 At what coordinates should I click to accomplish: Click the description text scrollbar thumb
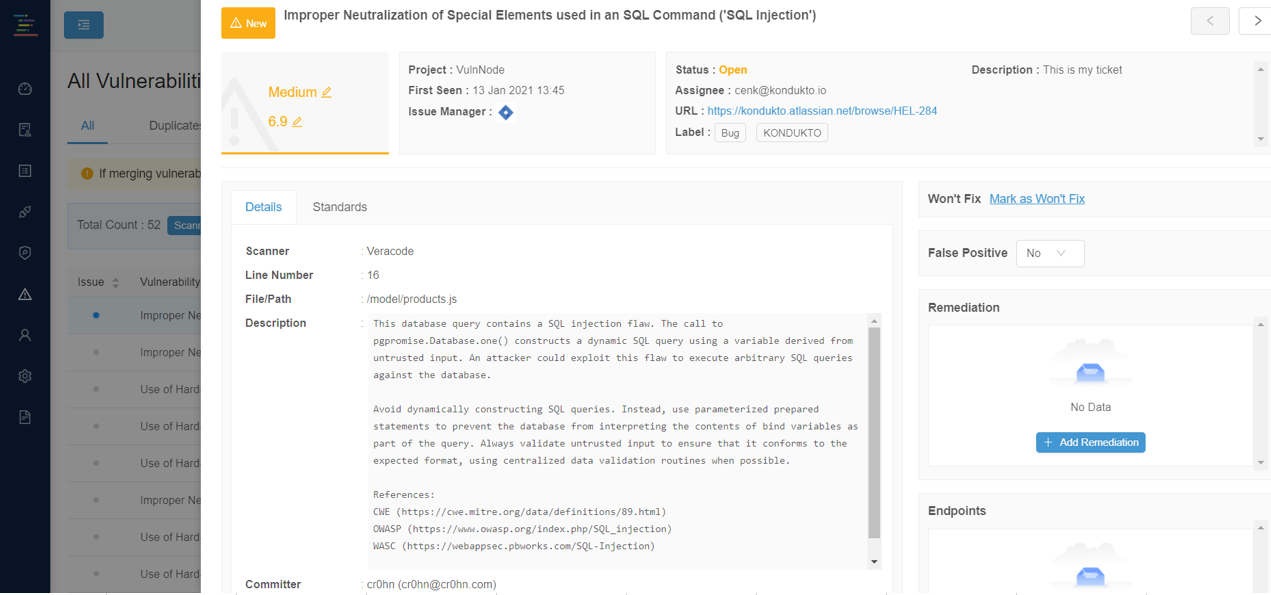click(874, 433)
